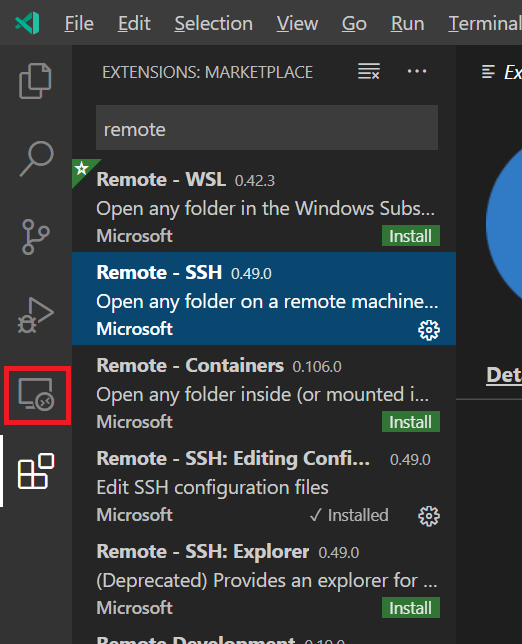522x644 pixels.
Task: Click the 'EXTENSIONS: MARKETPLACE' panel heading
Action: click(x=207, y=72)
